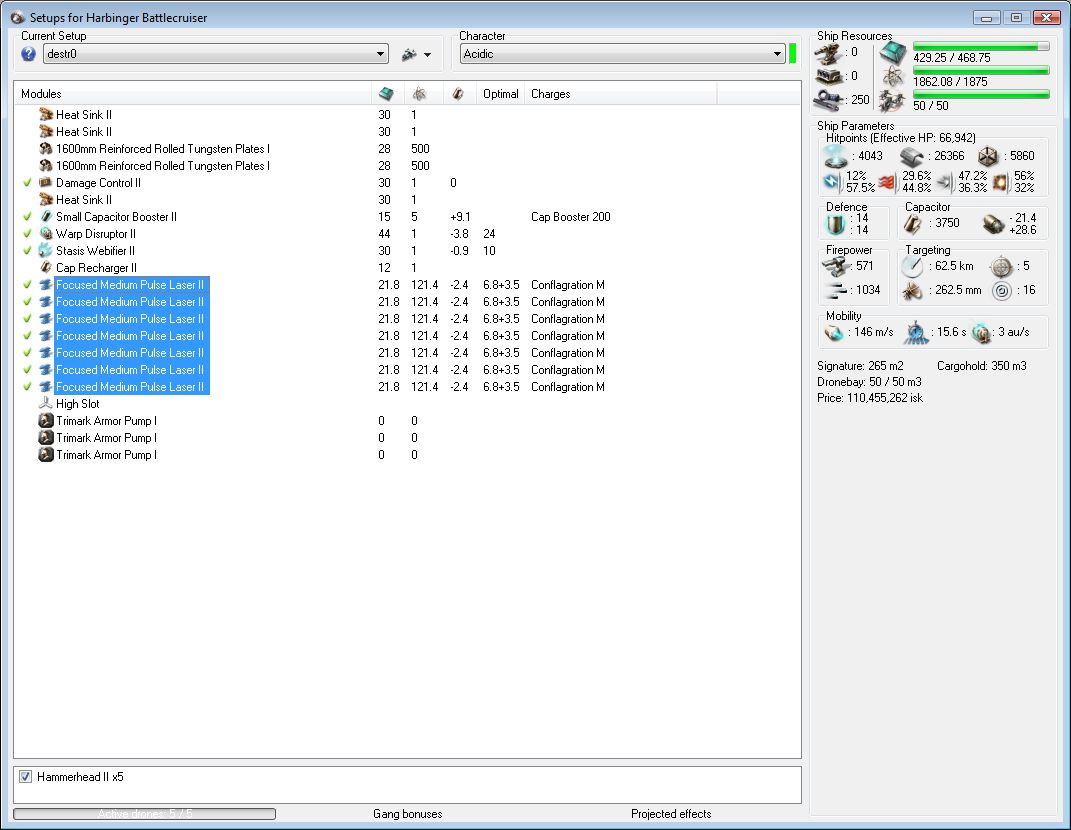Open the destr0 current setup dropdown

click(x=216, y=54)
